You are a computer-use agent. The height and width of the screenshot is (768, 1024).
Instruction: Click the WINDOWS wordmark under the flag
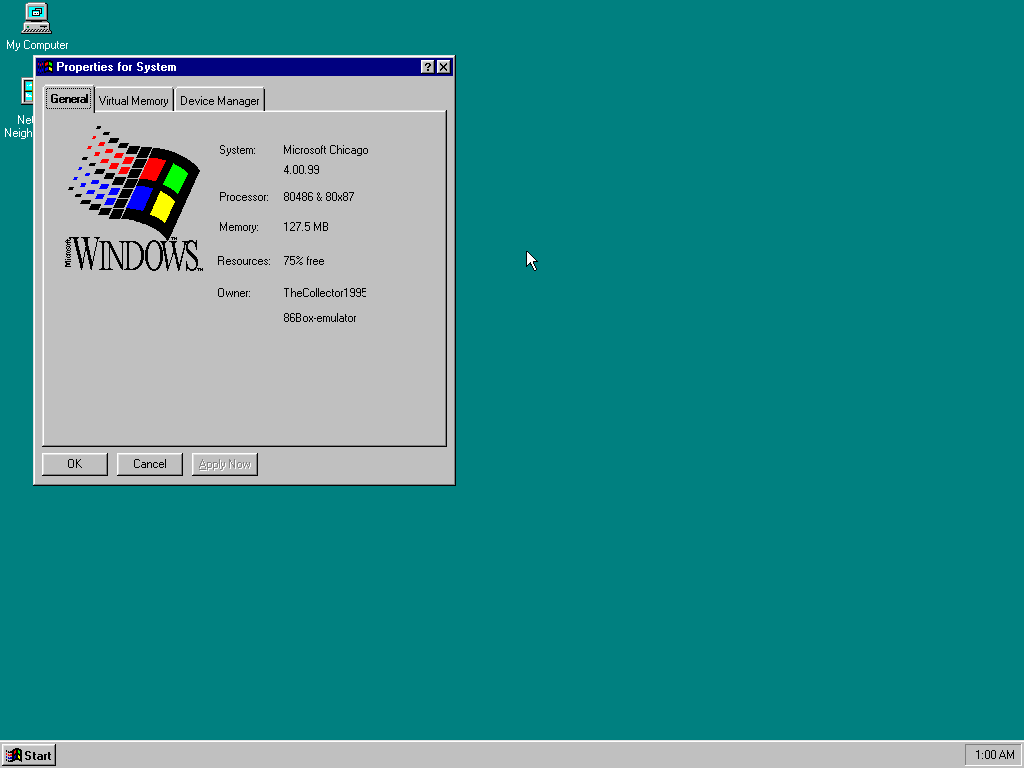click(134, 254)
